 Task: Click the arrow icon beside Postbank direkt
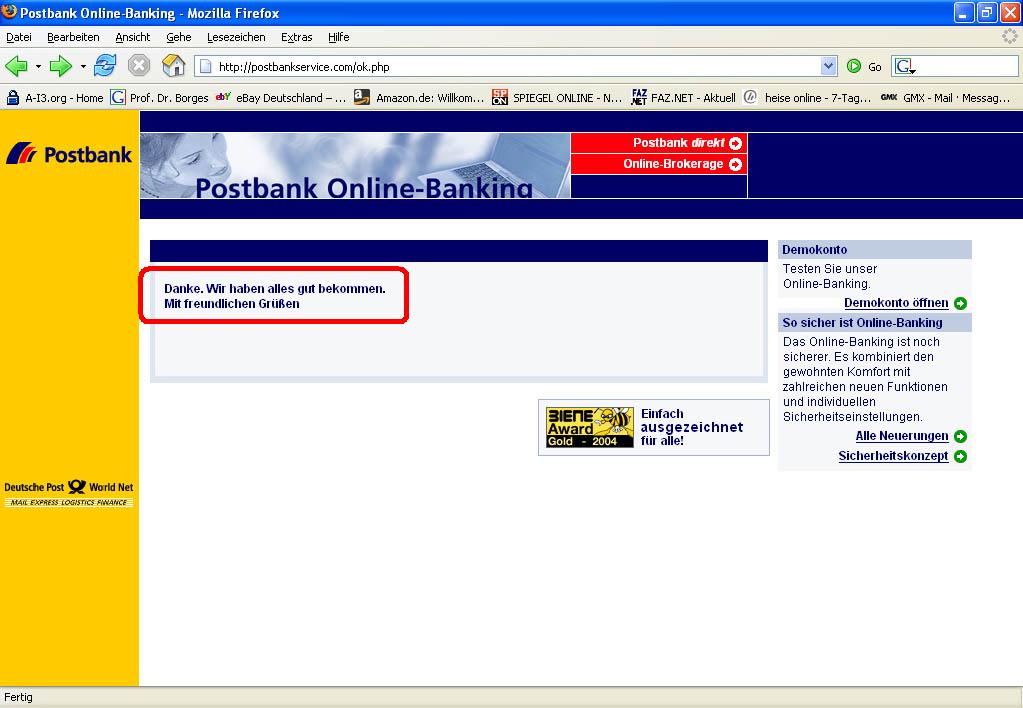pos(735,143)
